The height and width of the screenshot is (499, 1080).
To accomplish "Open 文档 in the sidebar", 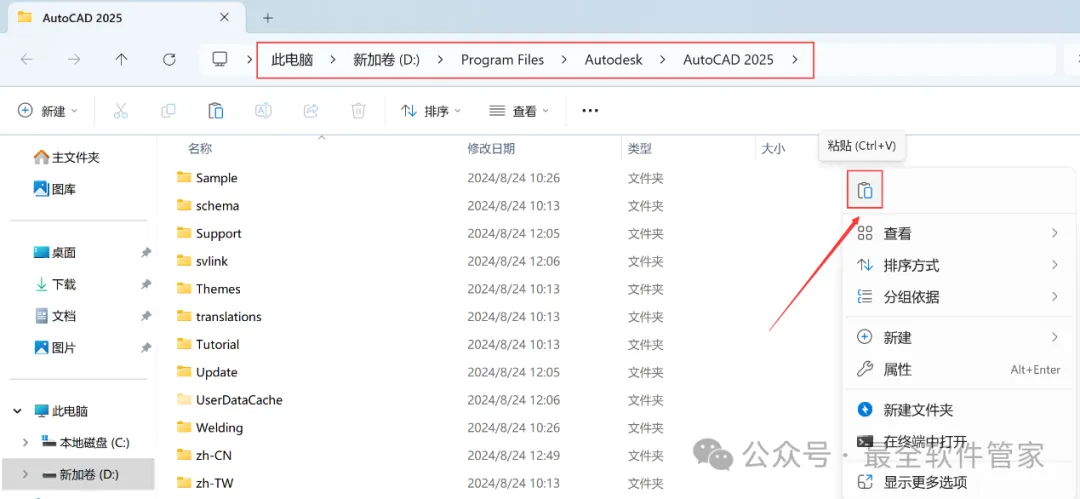I will click(x=54, y=316).
